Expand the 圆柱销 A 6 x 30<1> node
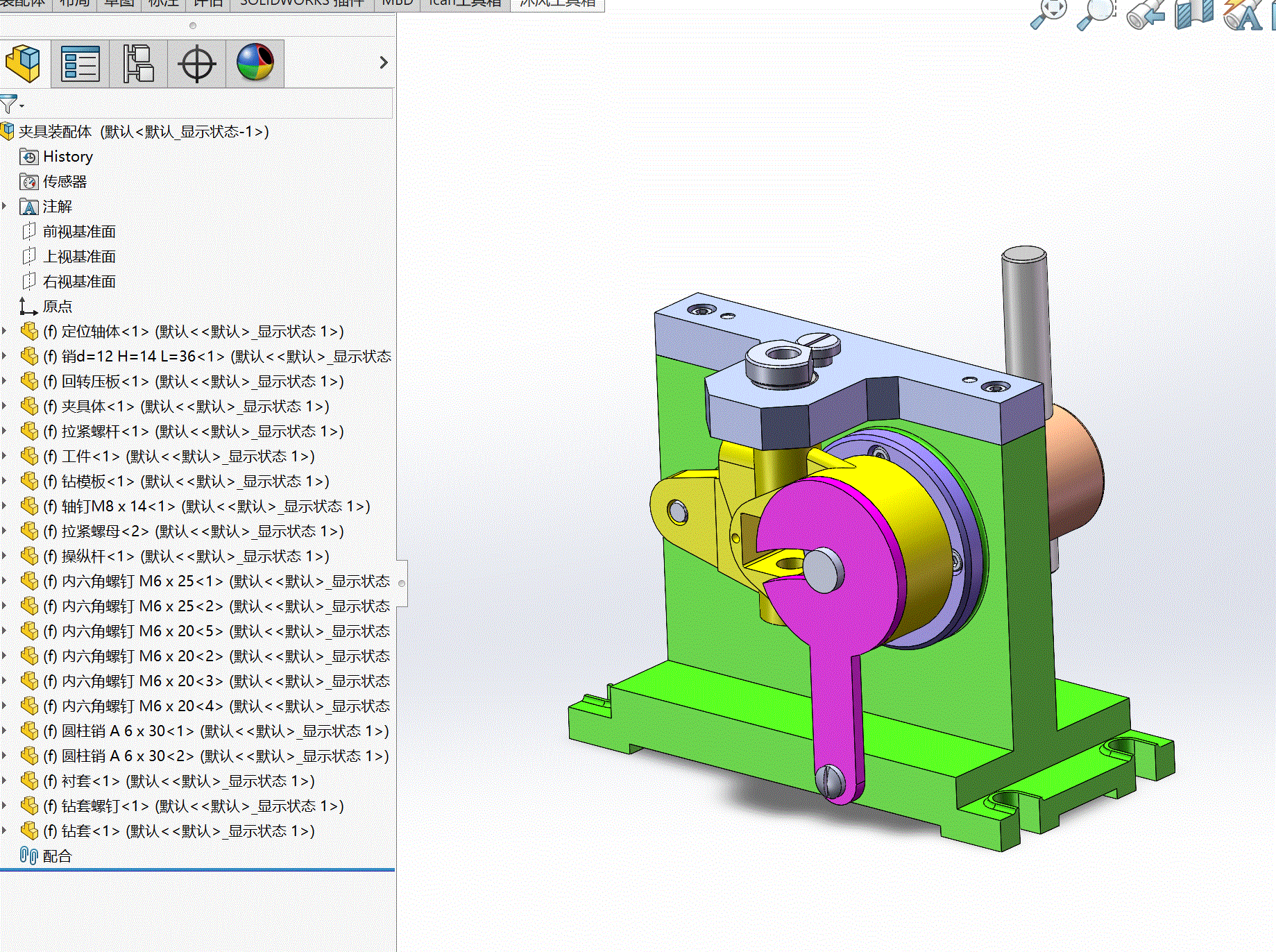 click(4, 731)
